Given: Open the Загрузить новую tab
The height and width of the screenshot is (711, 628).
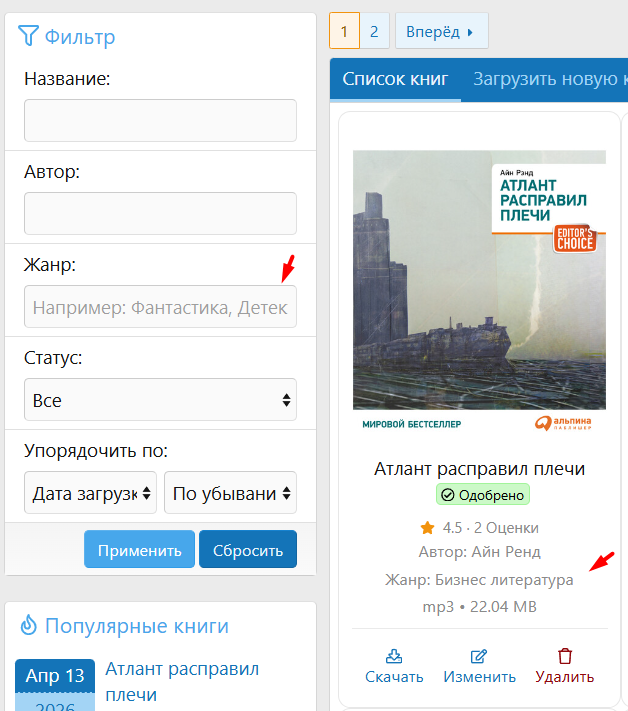Looking at the screenshot, I should click(x=550, y=79).
